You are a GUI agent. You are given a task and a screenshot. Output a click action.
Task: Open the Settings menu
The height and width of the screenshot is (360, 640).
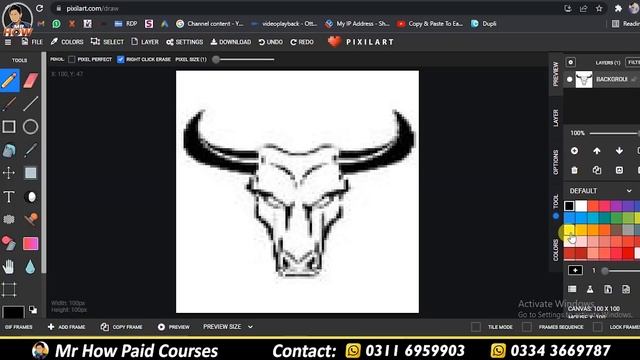coord(184,42)
